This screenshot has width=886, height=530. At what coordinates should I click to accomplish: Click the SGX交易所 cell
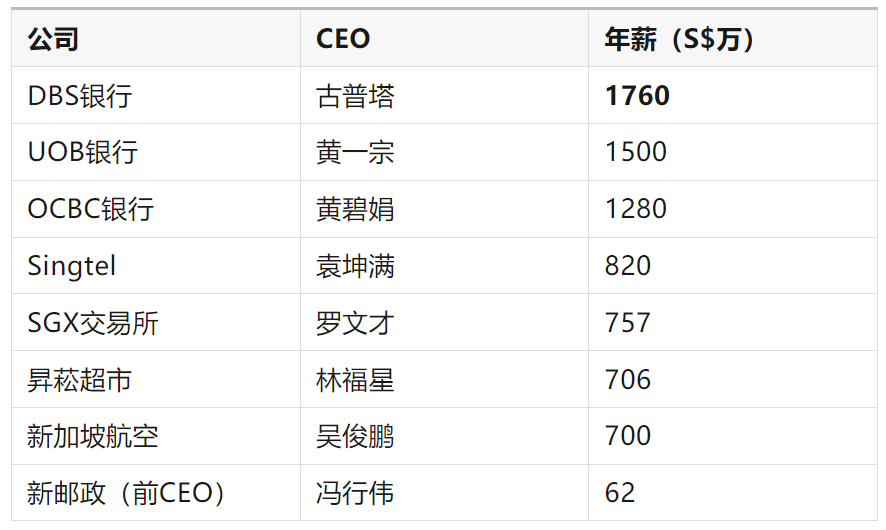(156, 323)
